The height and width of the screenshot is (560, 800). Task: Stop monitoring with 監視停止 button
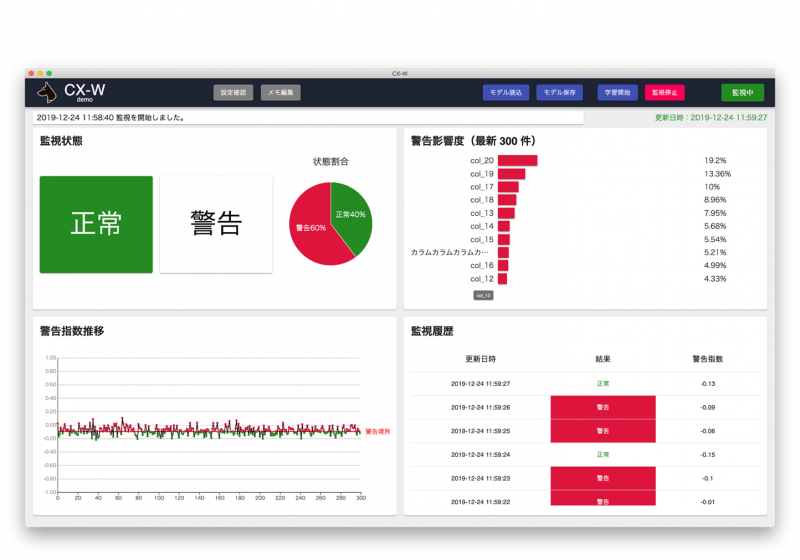(x=664, y=92)
